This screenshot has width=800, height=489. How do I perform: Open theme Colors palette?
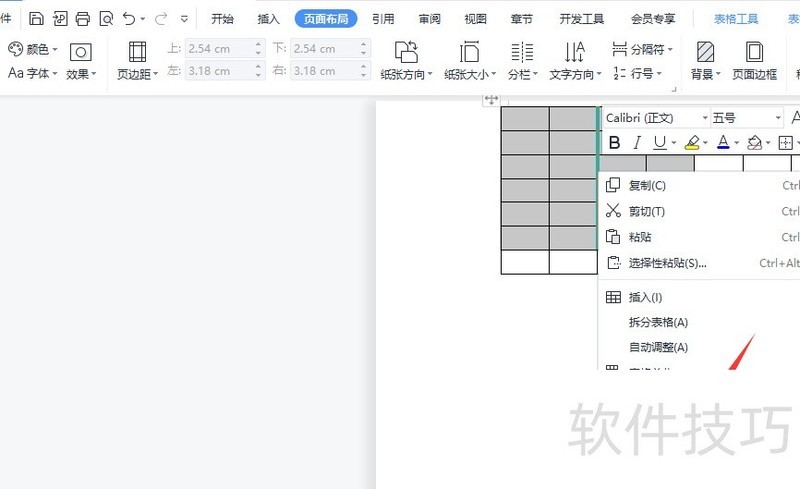[x=32, y=49]
